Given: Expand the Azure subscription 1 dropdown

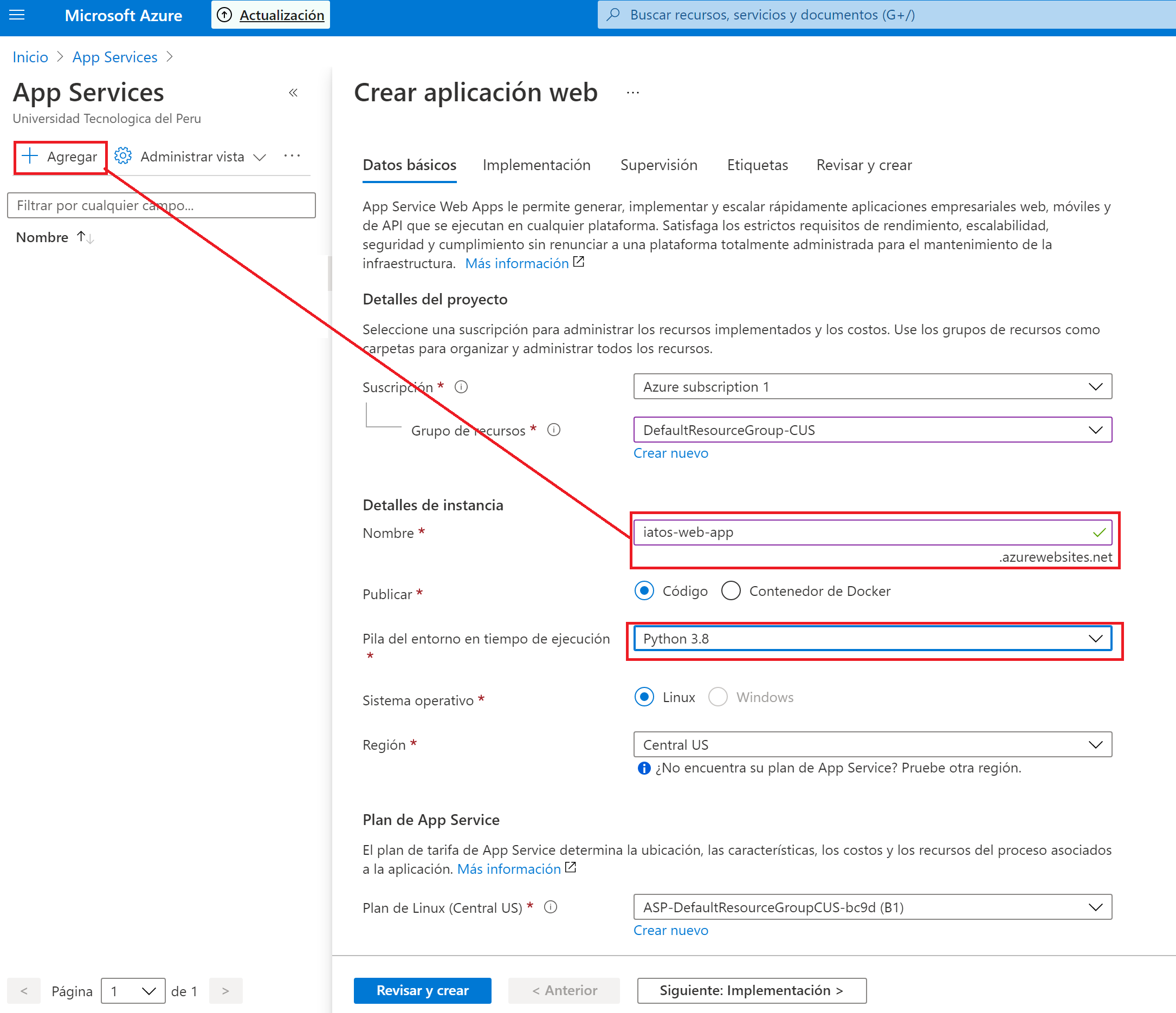Looking at the screenshot, I should 872,387.
